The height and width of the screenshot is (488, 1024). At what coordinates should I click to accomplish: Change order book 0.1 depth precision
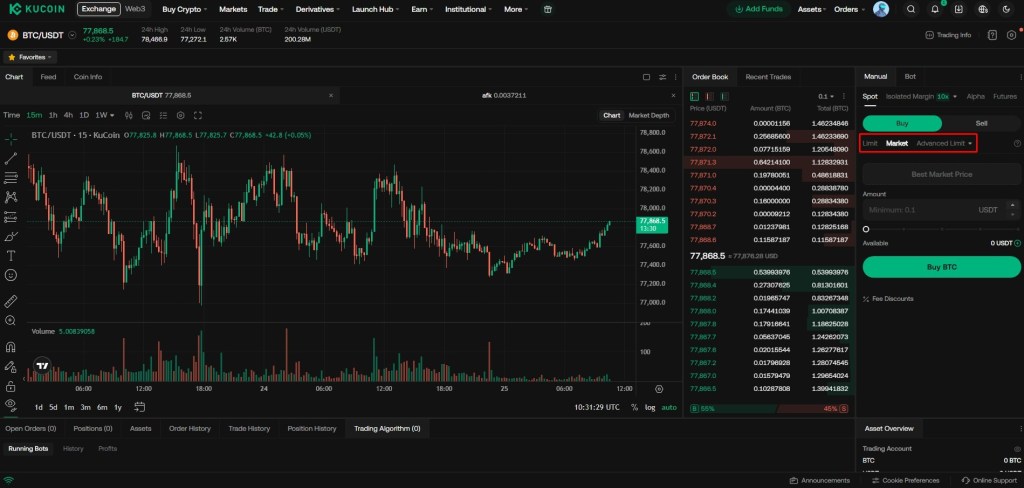click(826, 96)
